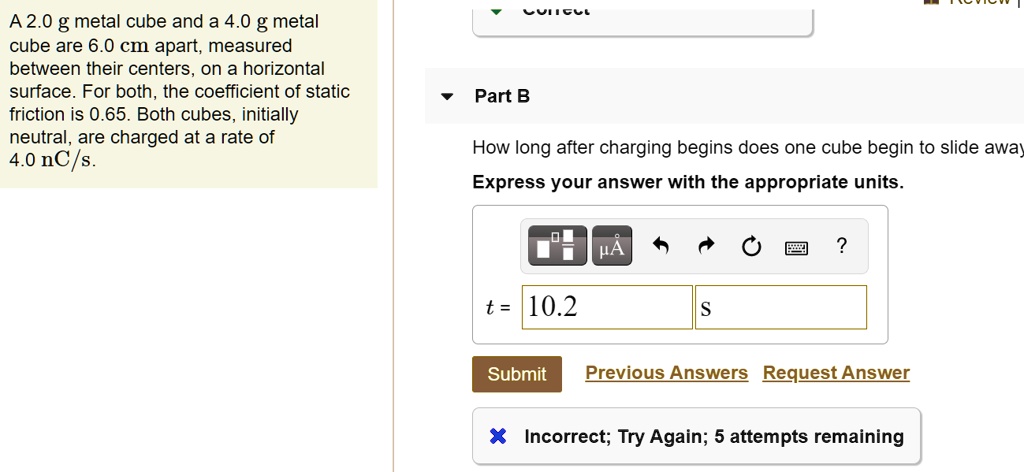Click the units field containing s
1024x472 pixels.
point(781,307)
